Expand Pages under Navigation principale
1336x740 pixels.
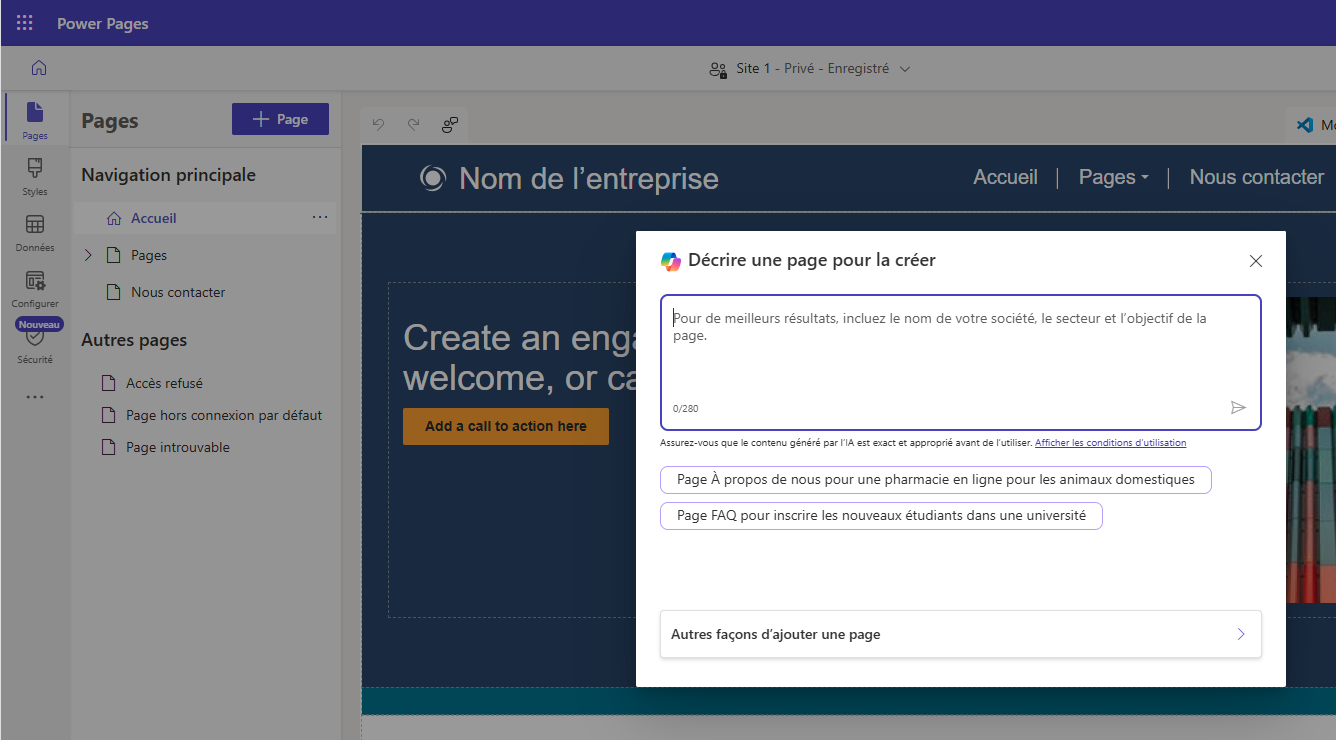pyautogui.click(x=86, y=254)
